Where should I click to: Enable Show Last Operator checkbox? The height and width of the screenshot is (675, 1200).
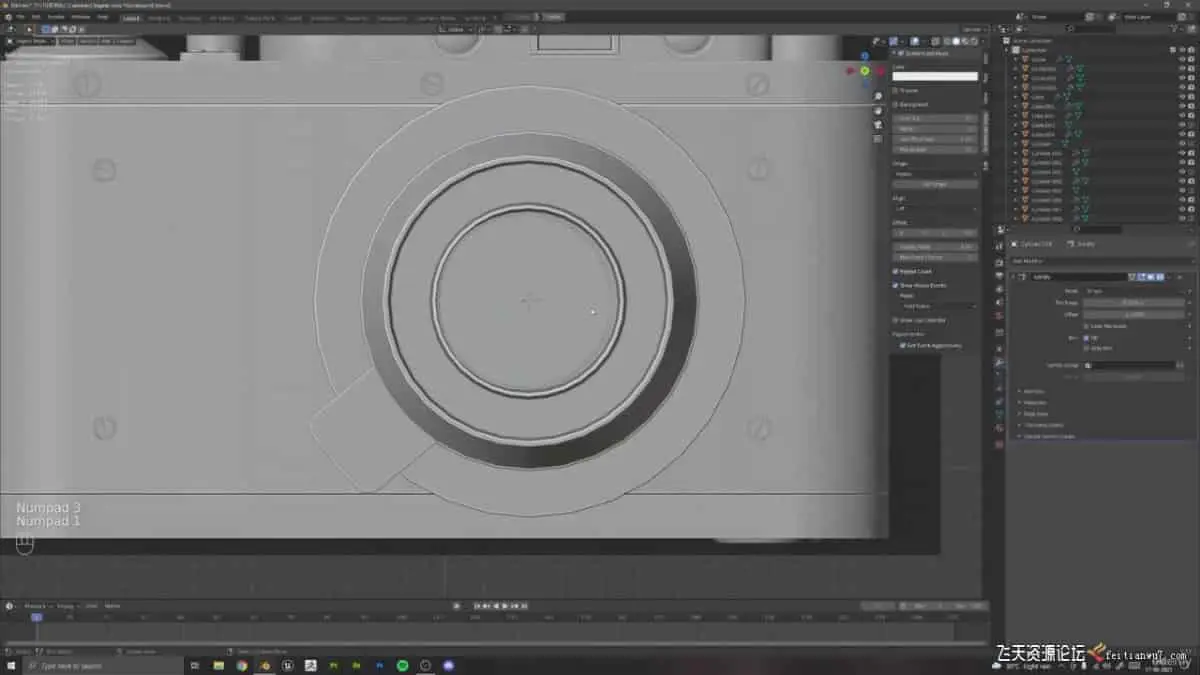point(896,320)
